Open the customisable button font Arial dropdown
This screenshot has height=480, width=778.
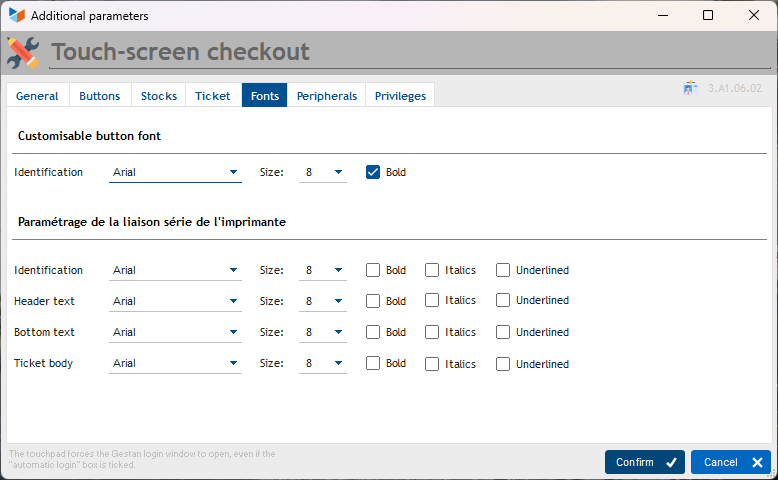(175, 172)
